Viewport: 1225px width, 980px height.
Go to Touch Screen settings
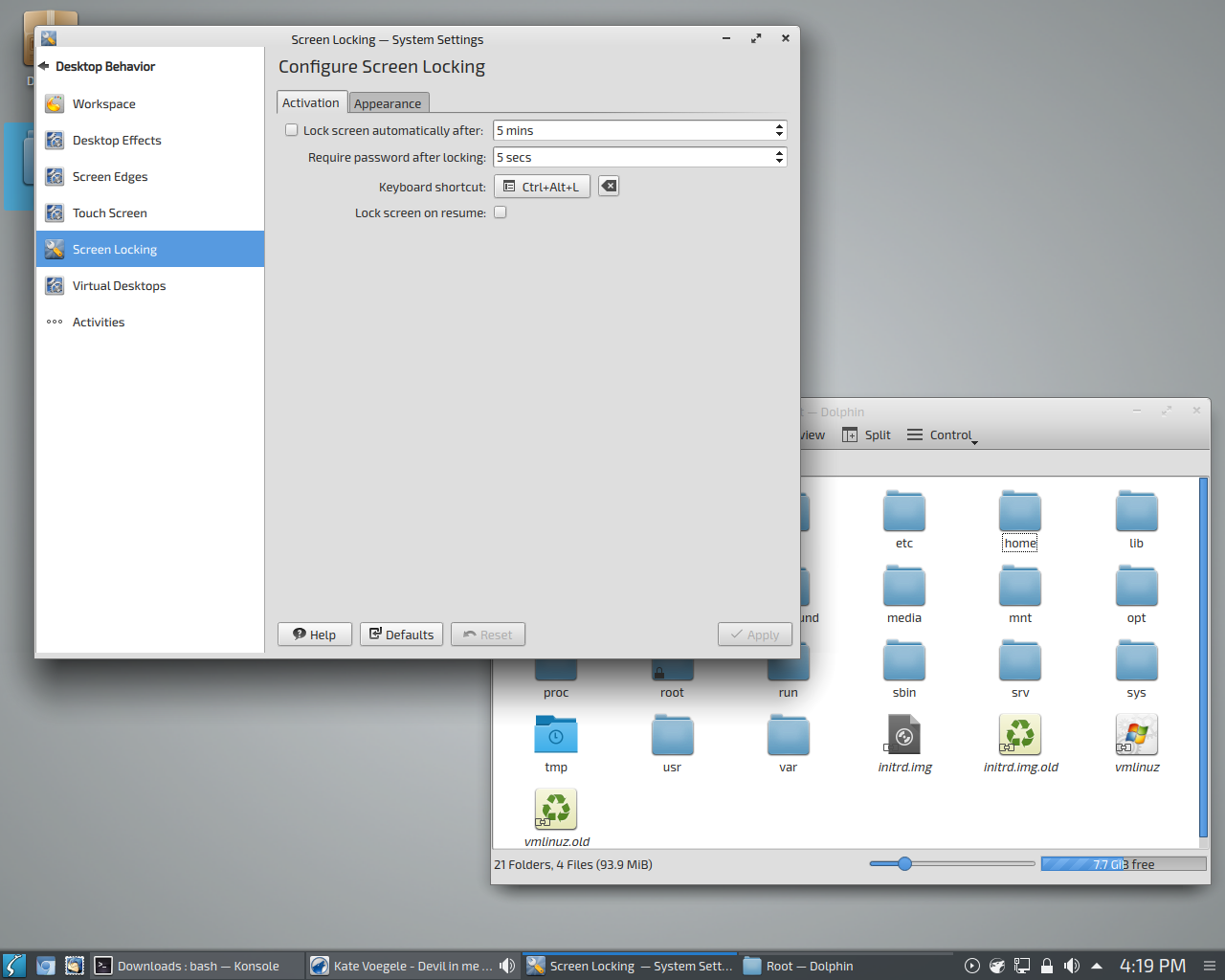click(150, 212)
